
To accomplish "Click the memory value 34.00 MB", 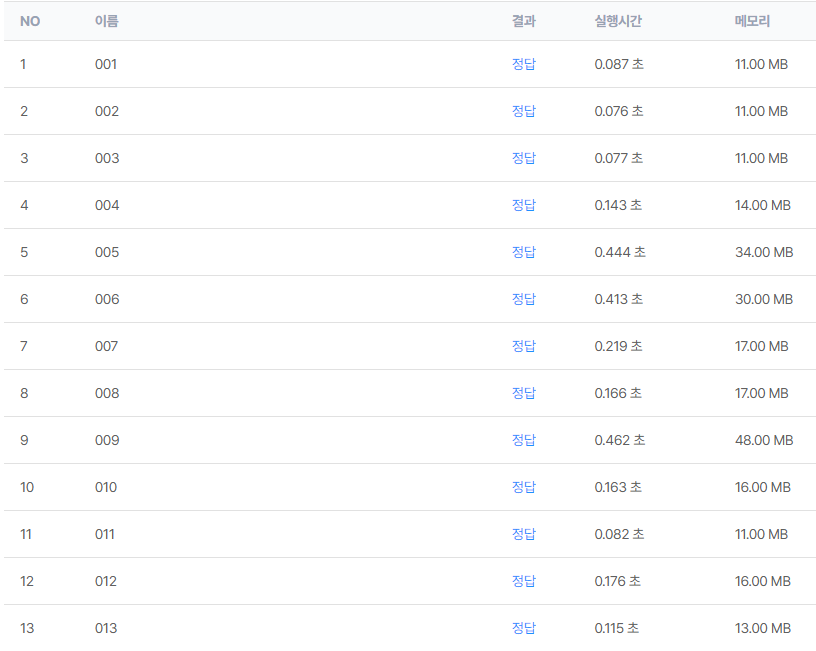I will tap(764, 252).
